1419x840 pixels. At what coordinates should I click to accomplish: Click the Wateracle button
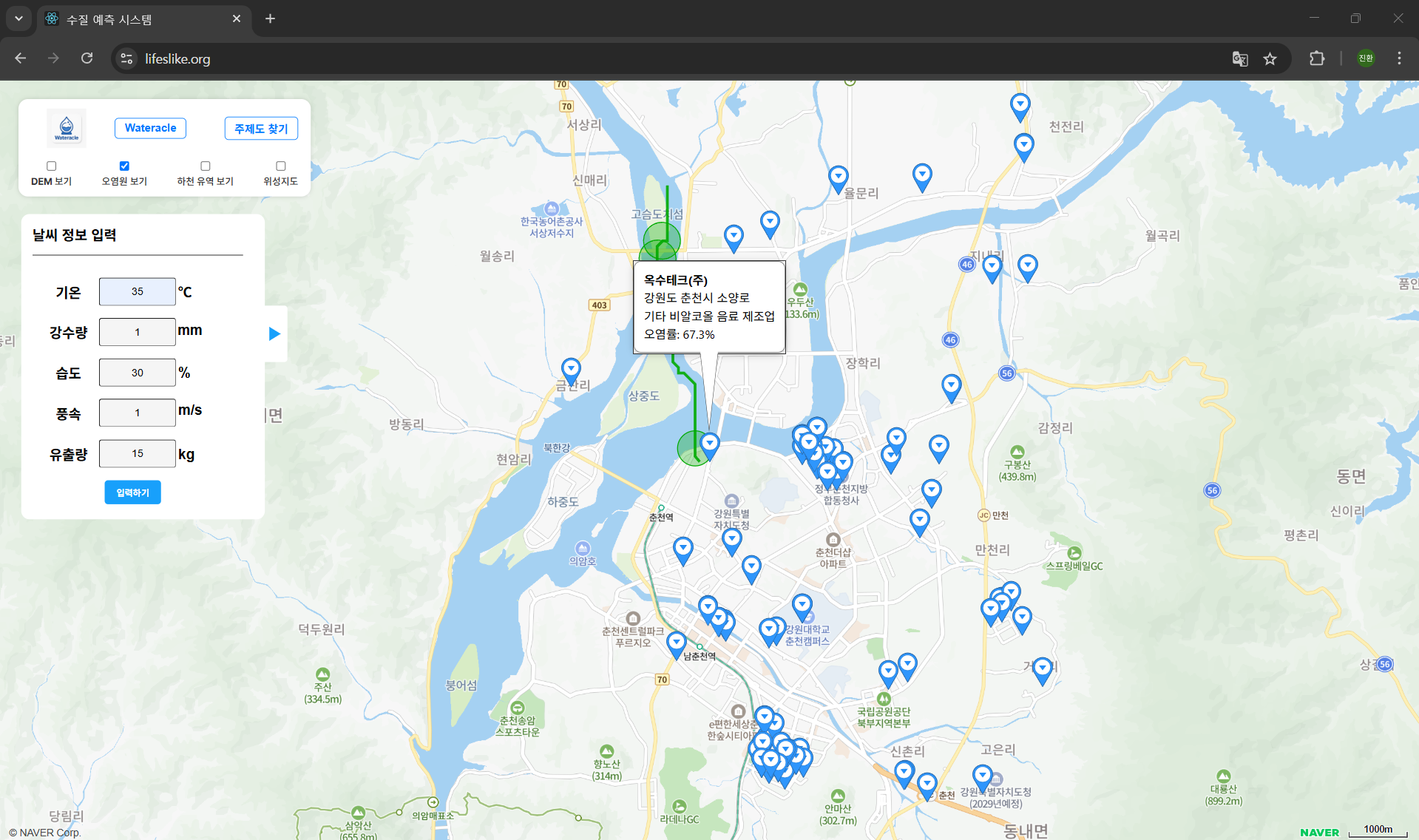(x=150, y=128)
